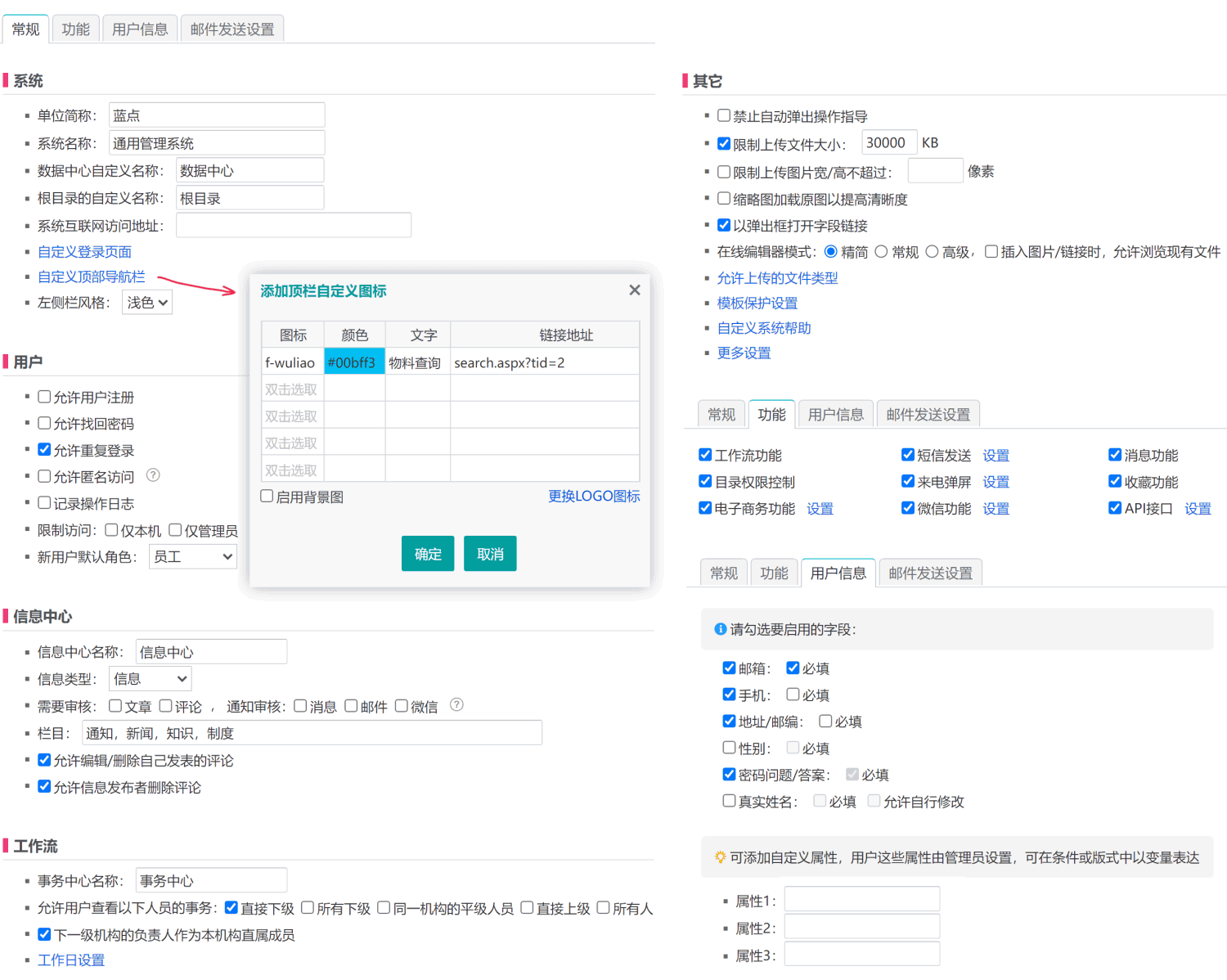Viewport: 1227px width, 980px height.
Task: Click the lightbulb icon in custom attributes tip
Action: click(x=719, y=856)
